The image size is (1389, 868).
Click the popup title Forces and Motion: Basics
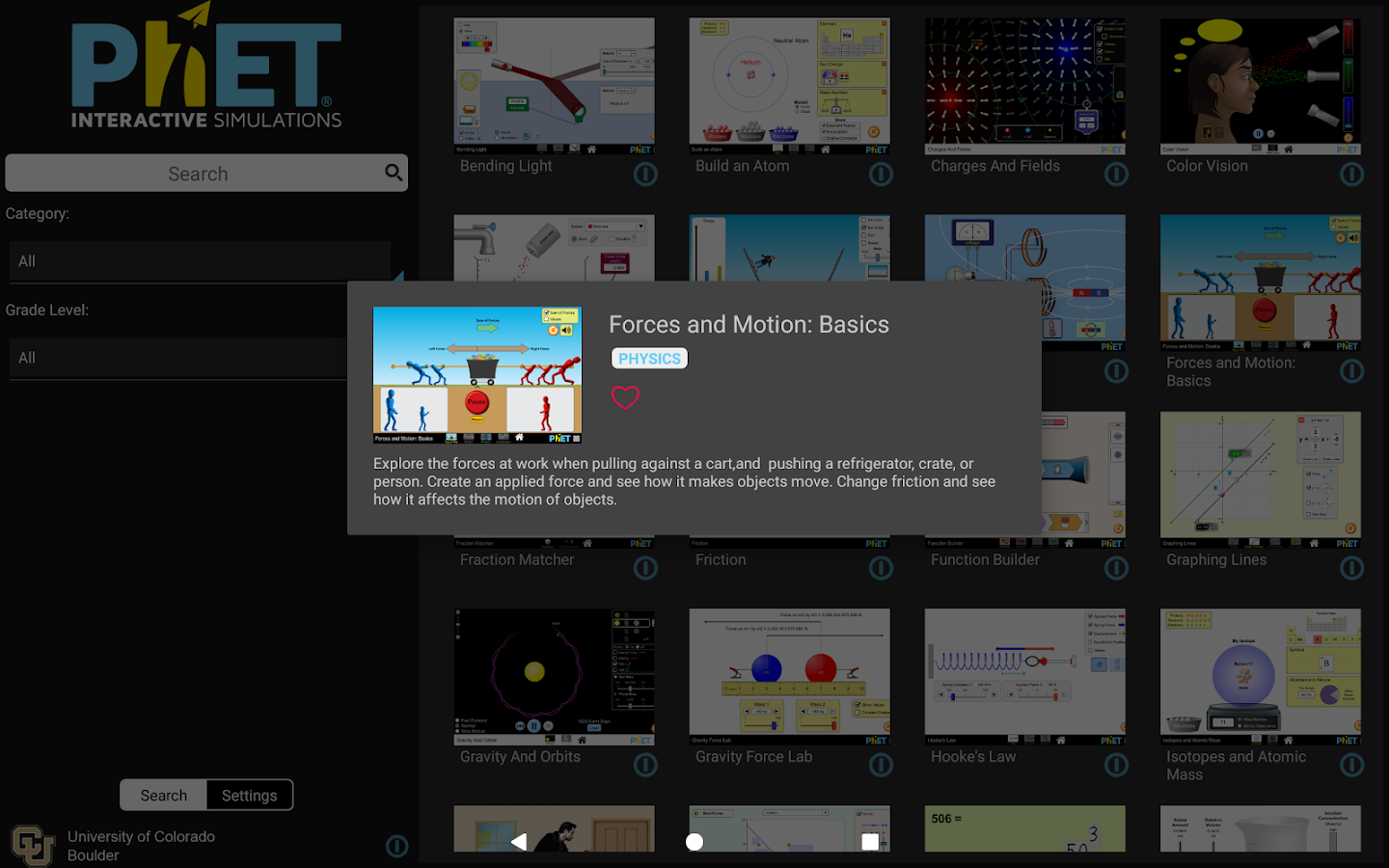pyautogui.click(x=749, y=324)
